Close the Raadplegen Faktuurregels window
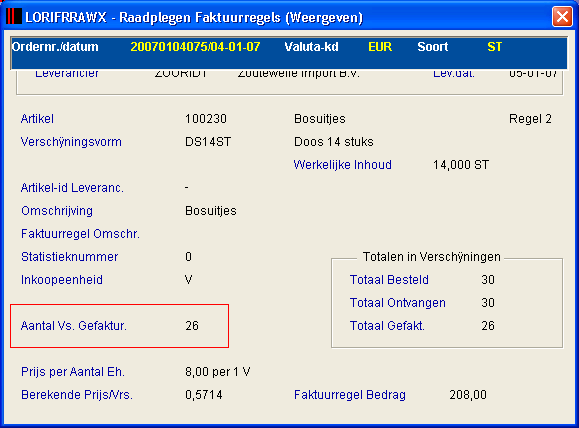579x428 pixels. pos(562,17)
